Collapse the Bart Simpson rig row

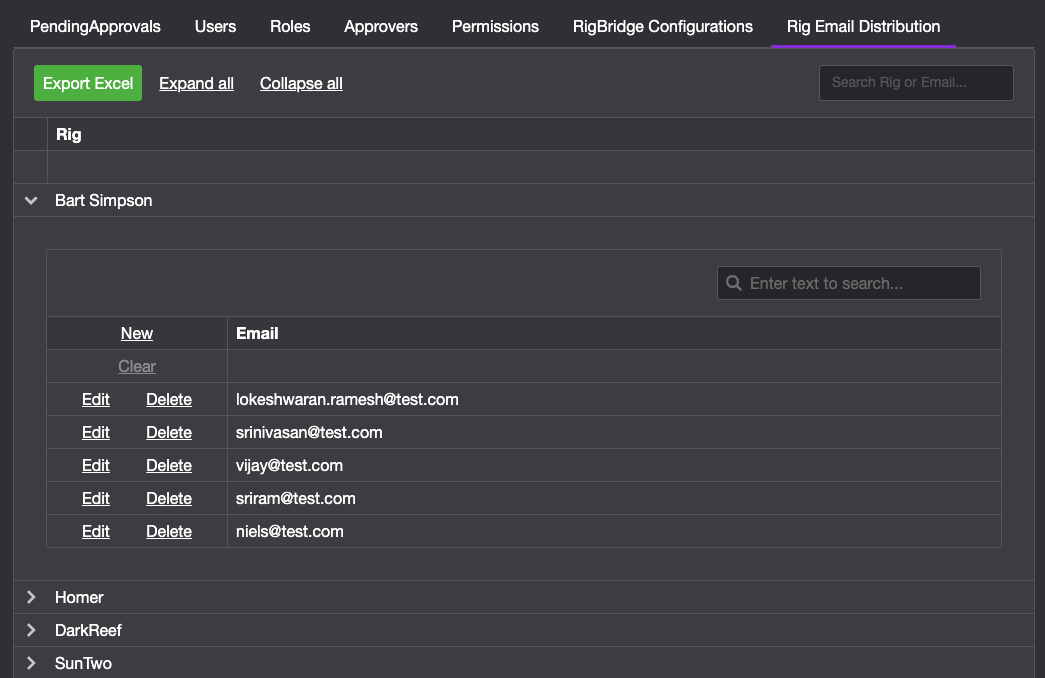[31, 201]
